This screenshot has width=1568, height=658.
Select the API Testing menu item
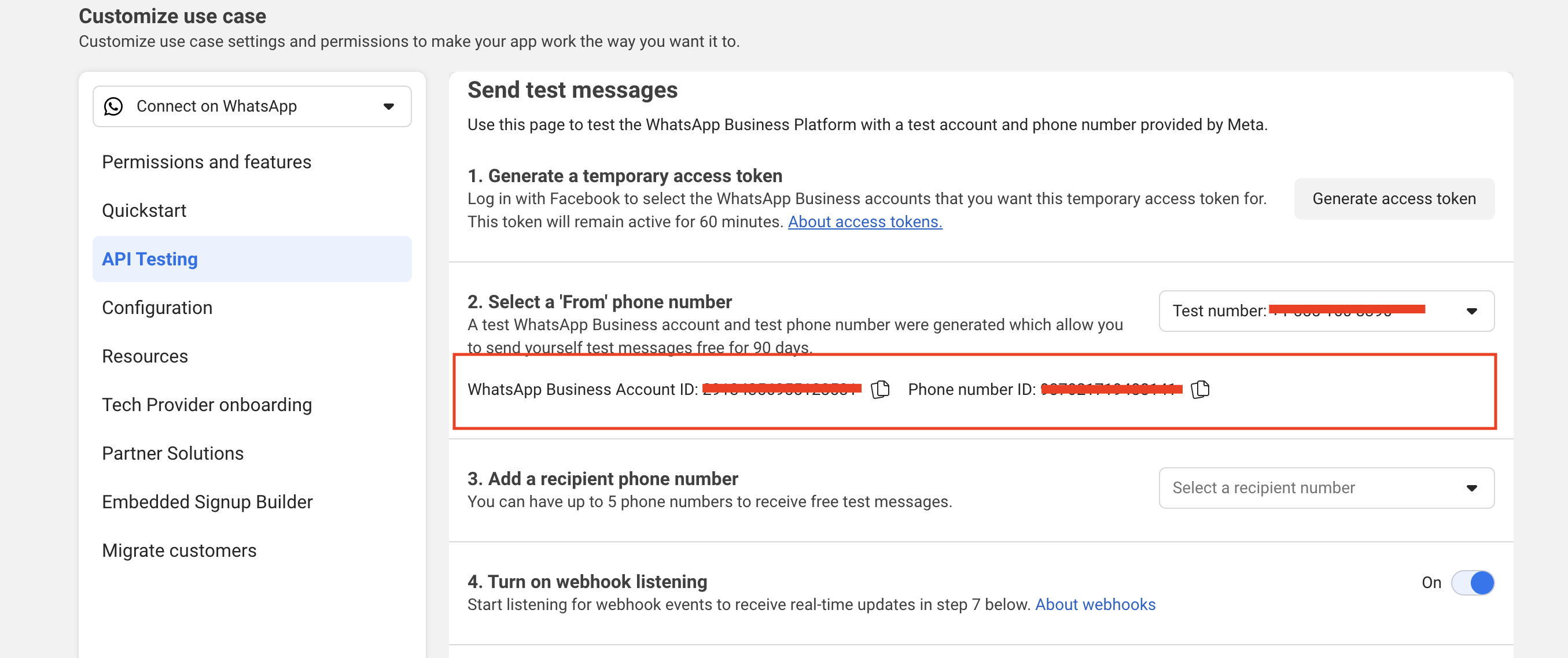pyautogui.click(x=252, y=259)
